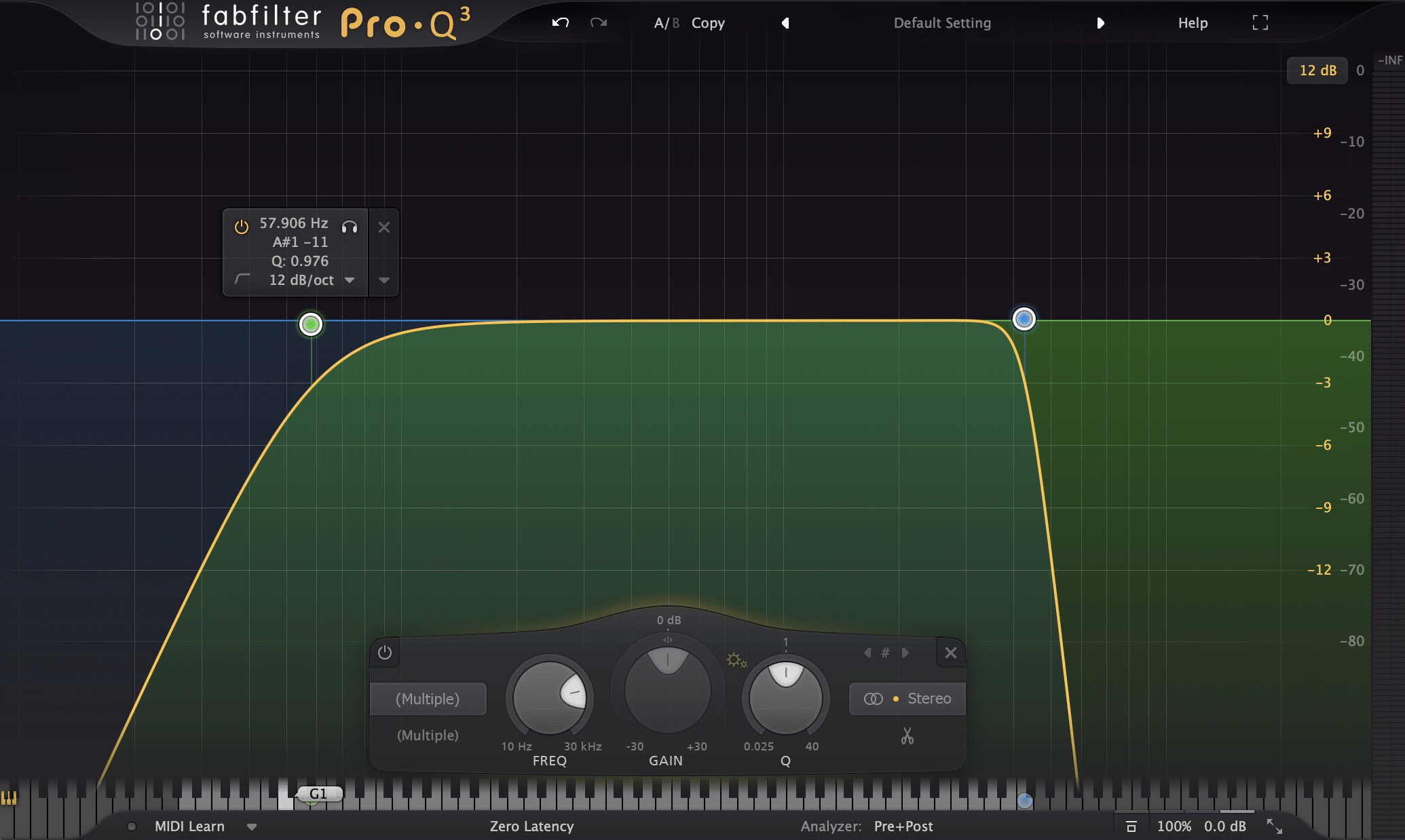Solo band with headphones icon
The width and height of the screenshot is (1405, 840).
pos(350,227)
